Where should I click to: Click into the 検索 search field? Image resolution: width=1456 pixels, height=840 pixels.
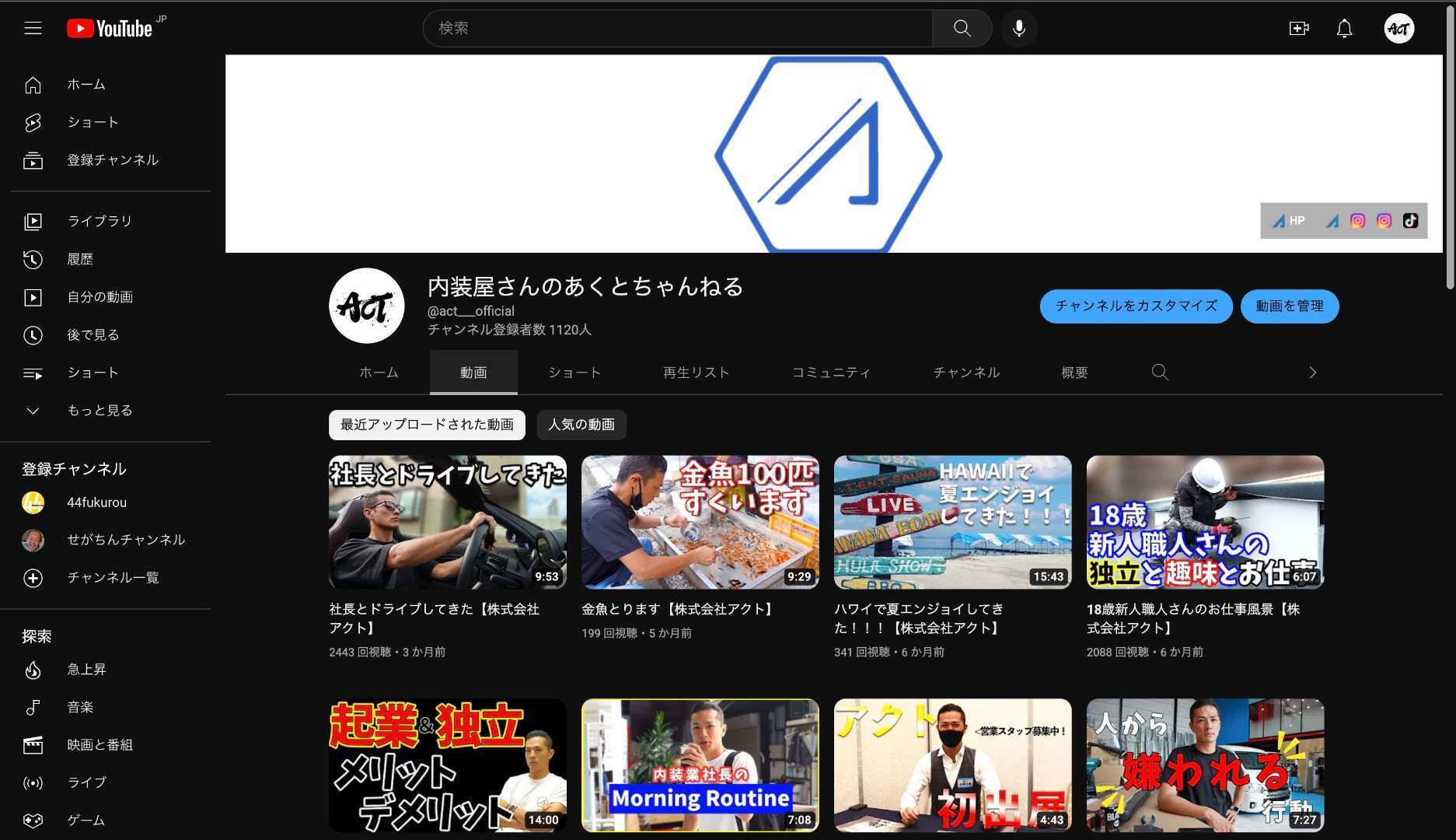point(678,29)
